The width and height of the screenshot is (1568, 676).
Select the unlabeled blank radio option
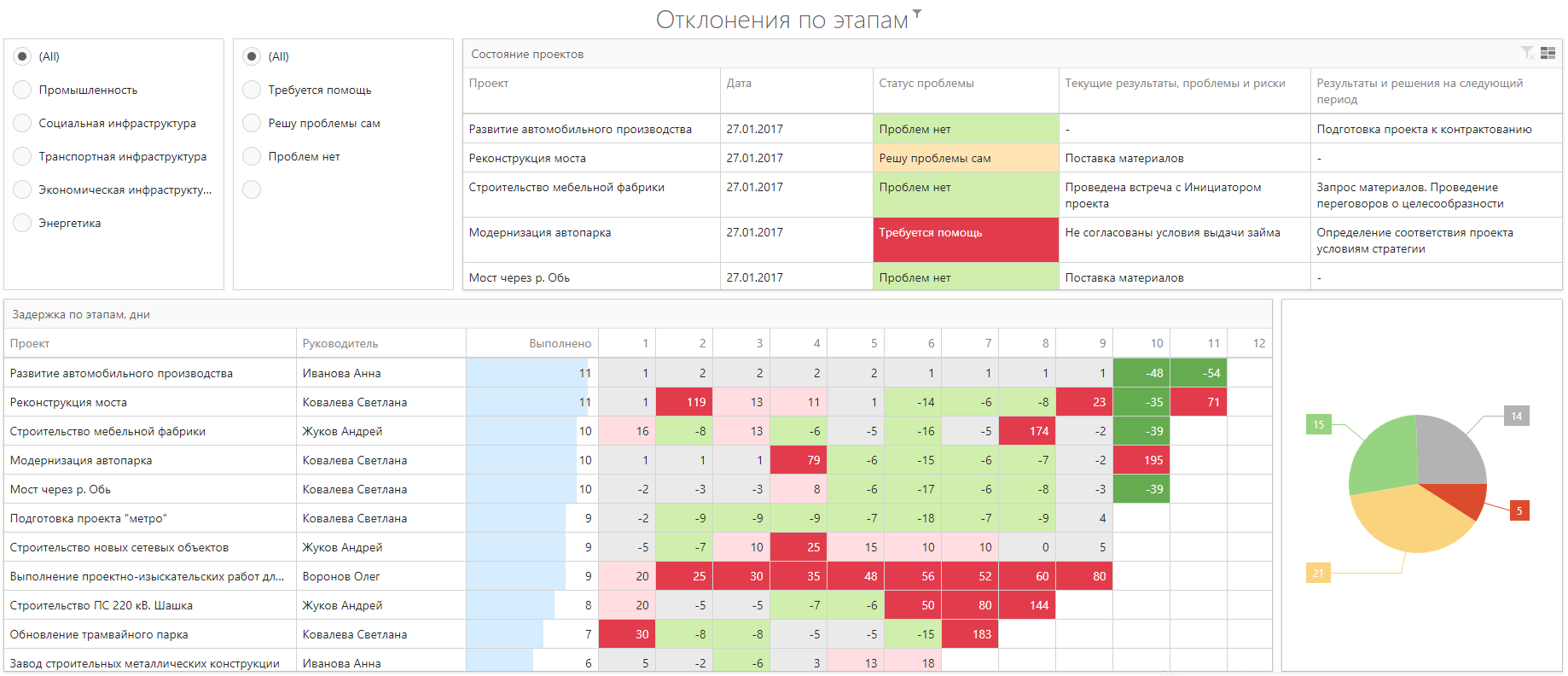pos(252,189)
